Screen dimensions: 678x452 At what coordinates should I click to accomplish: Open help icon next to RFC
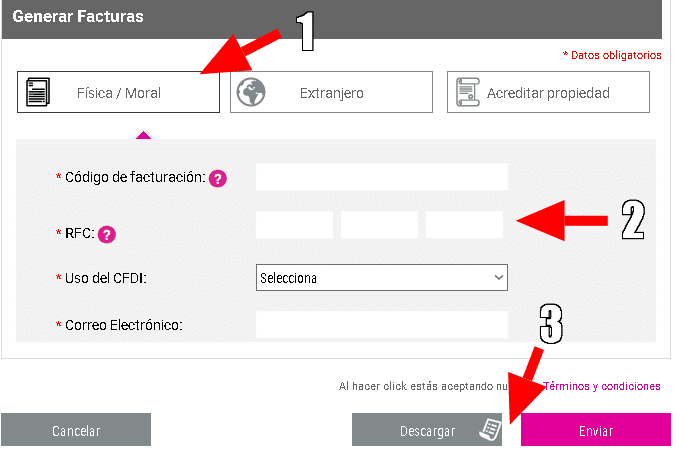[106, 234]
